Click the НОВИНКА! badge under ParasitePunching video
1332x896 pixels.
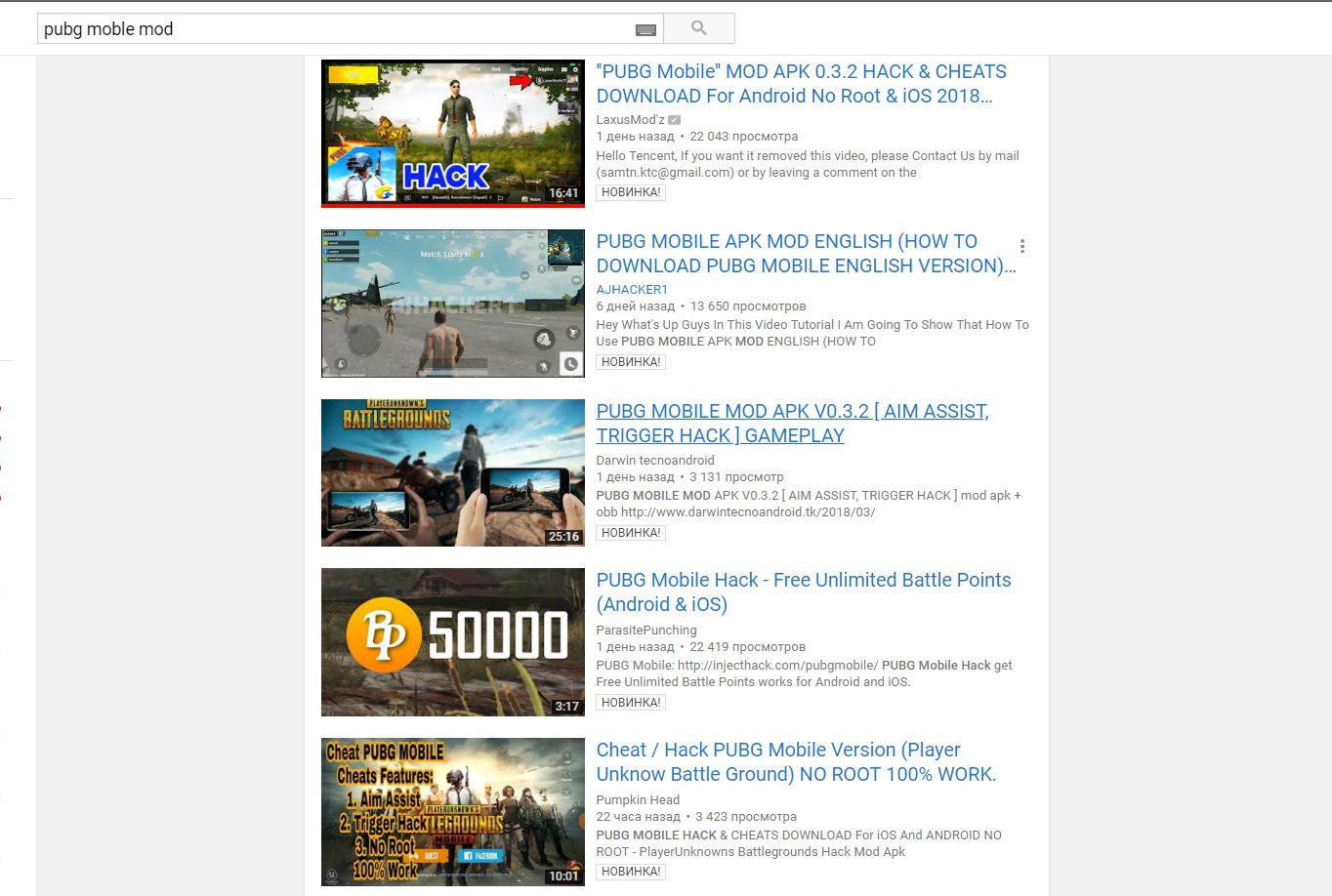tap(631, 703)
